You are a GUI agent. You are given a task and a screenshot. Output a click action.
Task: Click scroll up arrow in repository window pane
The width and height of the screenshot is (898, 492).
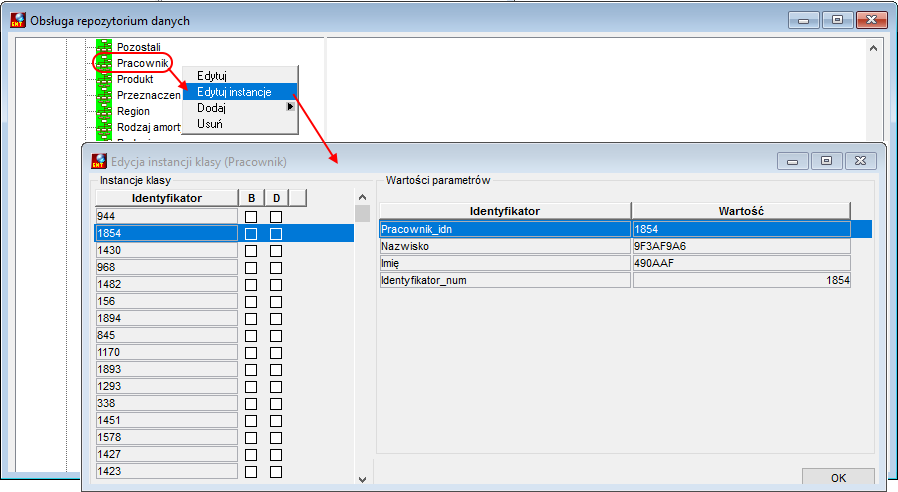[873, 49]
